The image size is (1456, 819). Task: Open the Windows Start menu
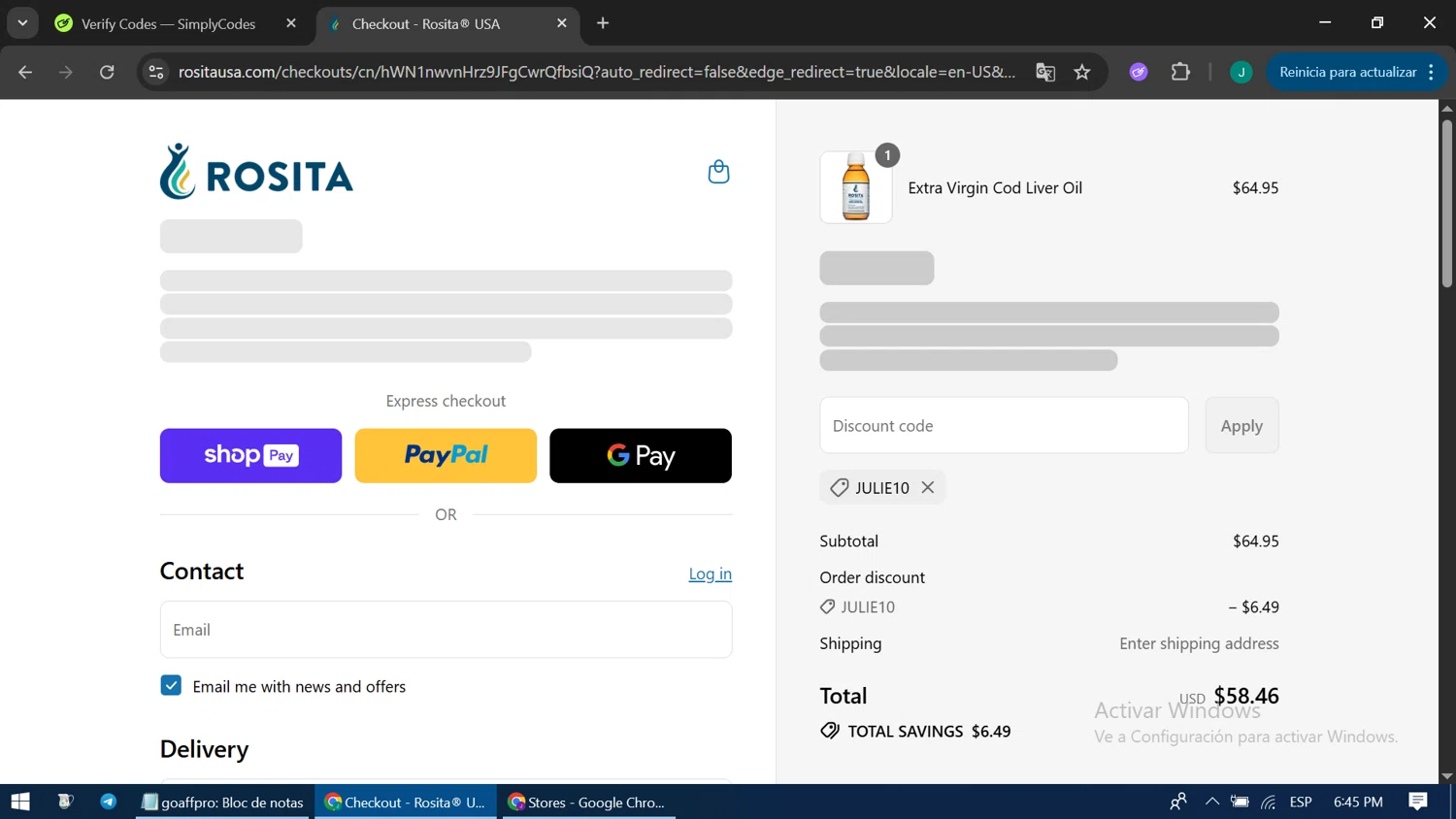click(20, 802)
